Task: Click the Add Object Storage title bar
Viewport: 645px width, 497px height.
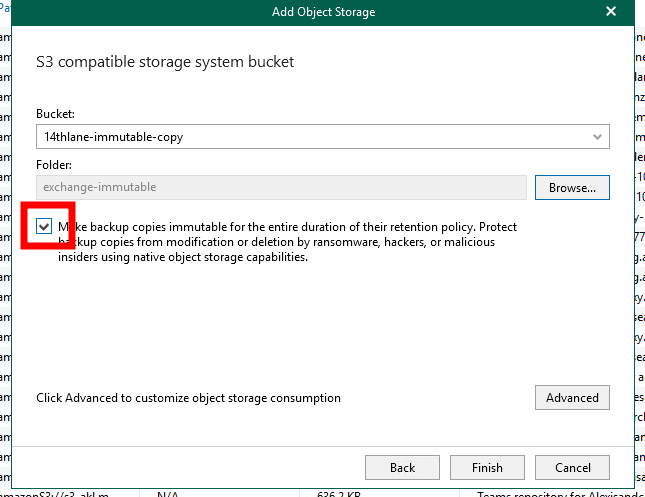Action: click(323, 12)
